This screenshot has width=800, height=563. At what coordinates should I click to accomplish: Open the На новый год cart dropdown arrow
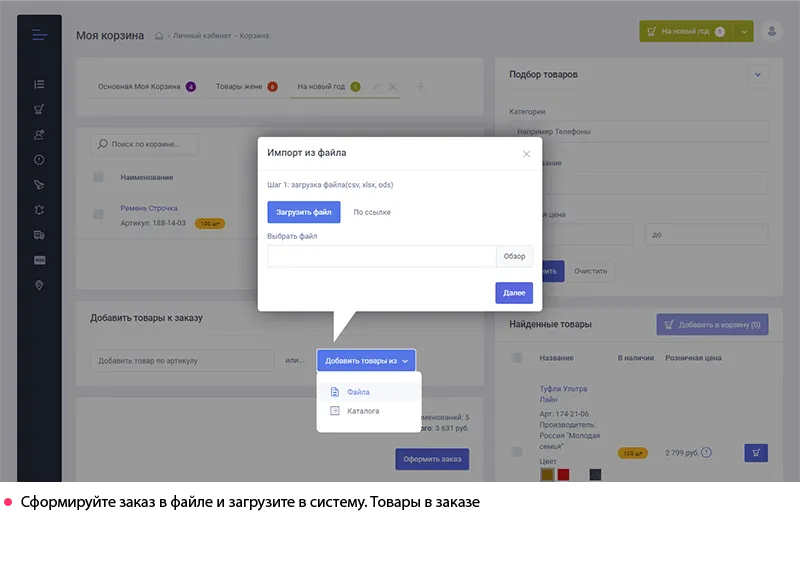[x=745, y=31]
